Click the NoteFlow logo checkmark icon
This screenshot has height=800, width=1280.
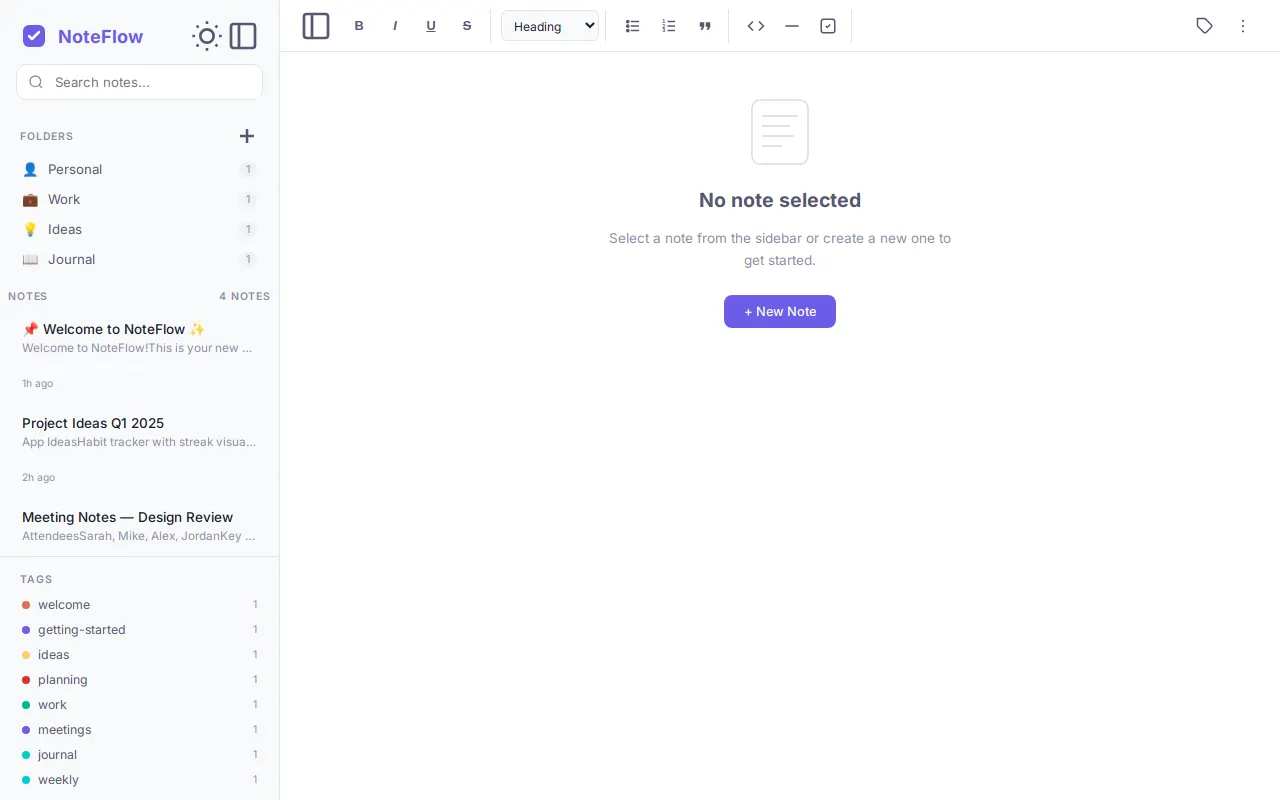tap(34, 36)
